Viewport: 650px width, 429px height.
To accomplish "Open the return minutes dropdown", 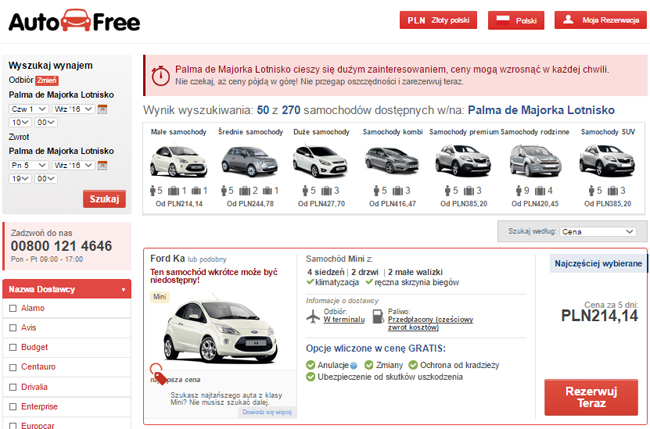I will pos(46,179).
